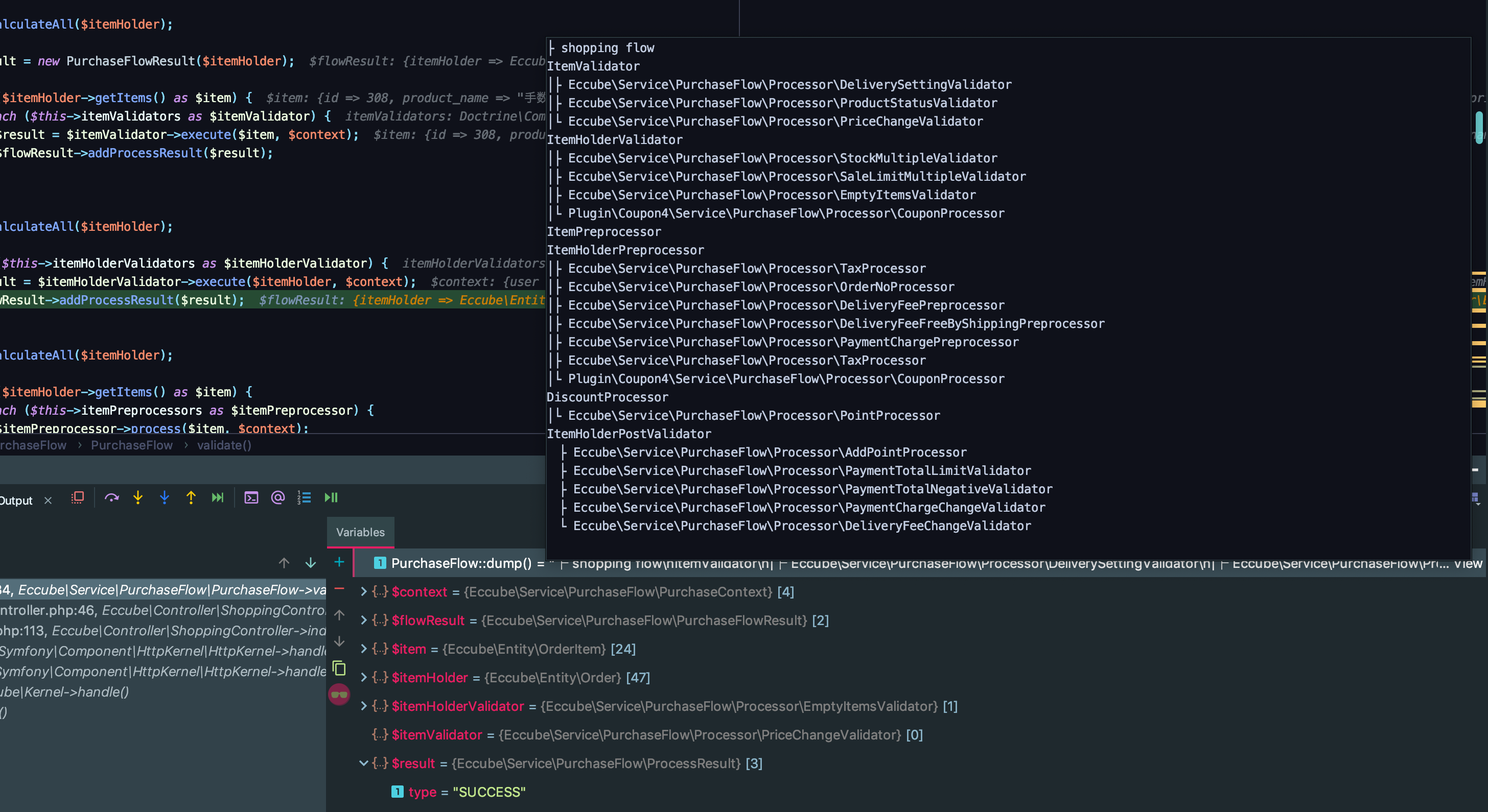The width and height of the screenshot is (1488, 812).
Task: Click AddPointProcessor line in popup
Action: (770, 452)
